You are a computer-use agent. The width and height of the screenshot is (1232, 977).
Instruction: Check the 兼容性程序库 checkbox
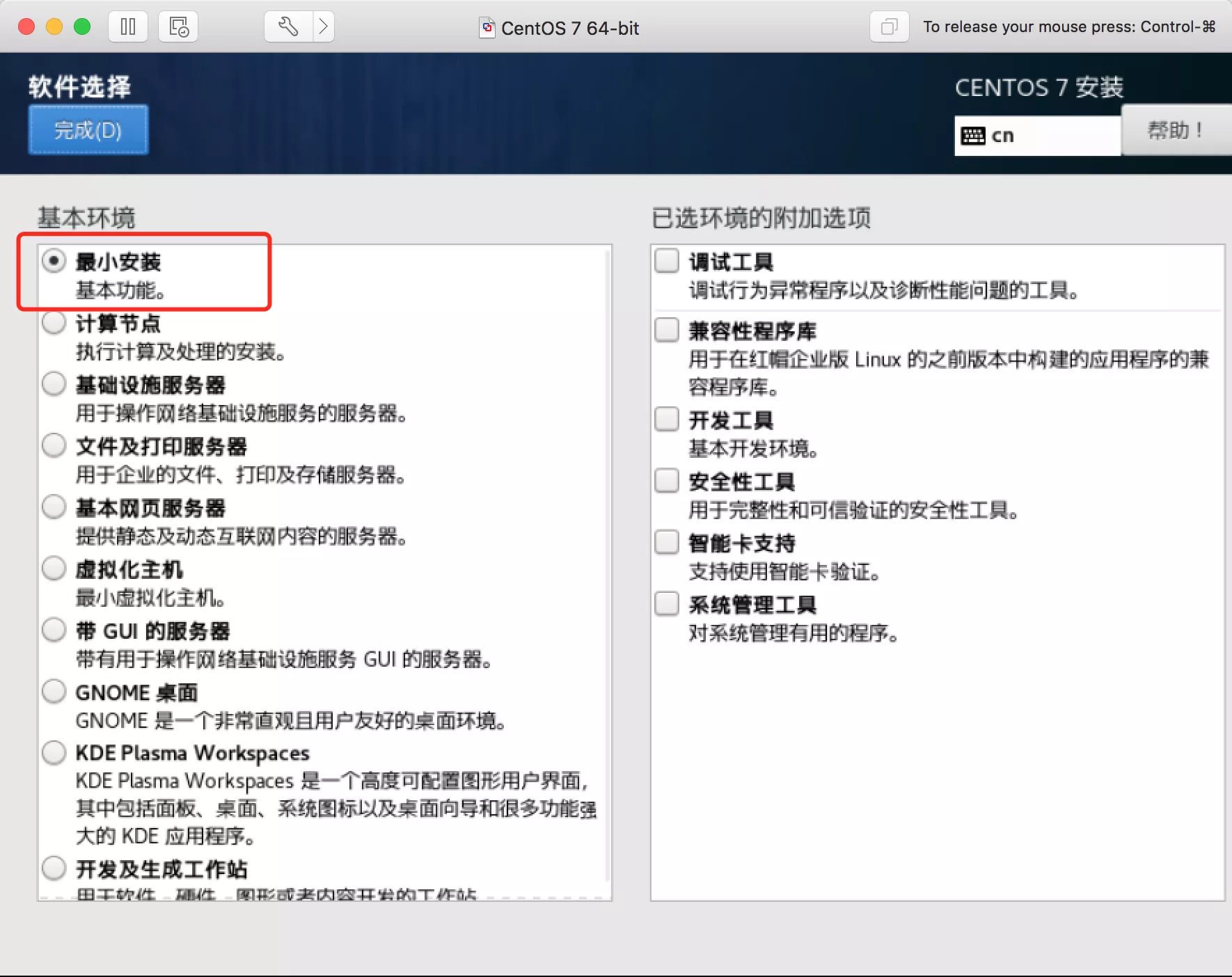(x=667, y=330)
